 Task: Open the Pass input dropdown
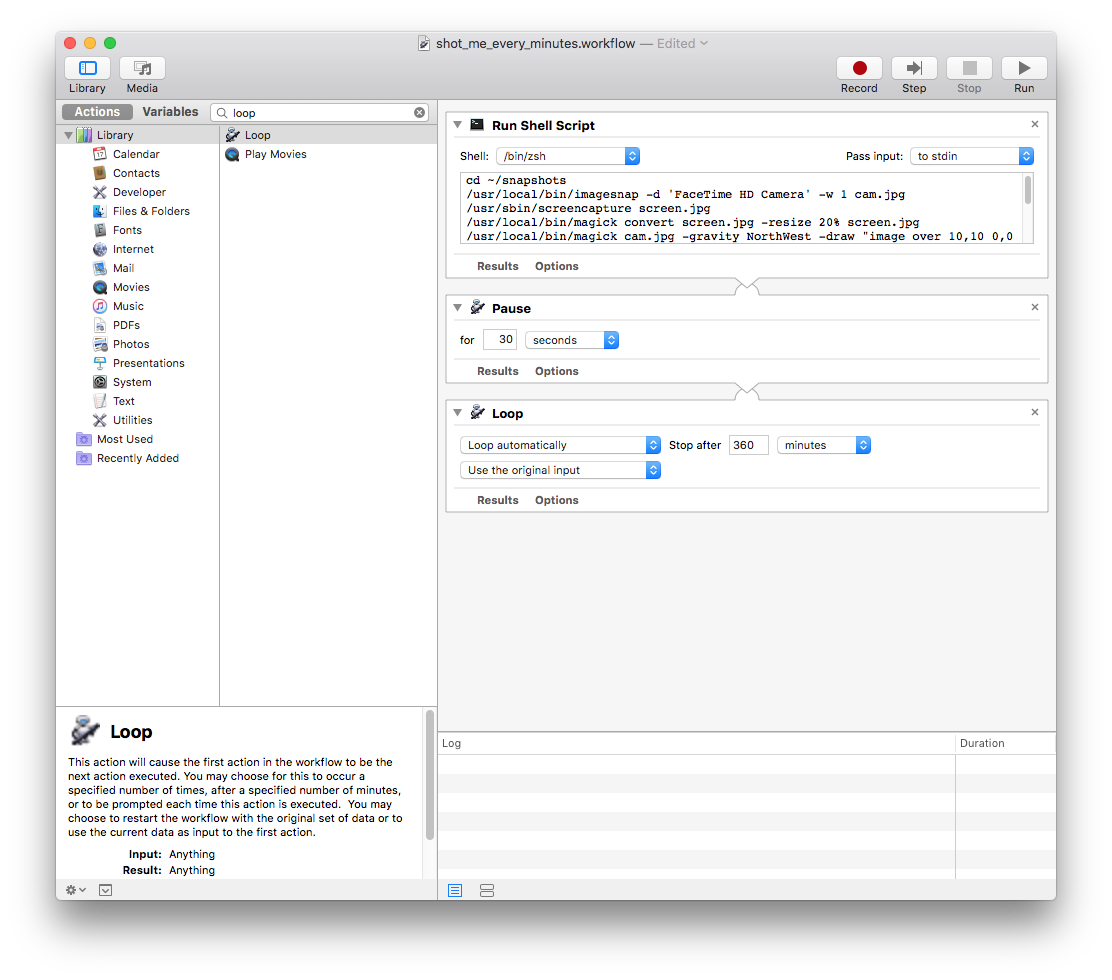click(x=972, y=156)
